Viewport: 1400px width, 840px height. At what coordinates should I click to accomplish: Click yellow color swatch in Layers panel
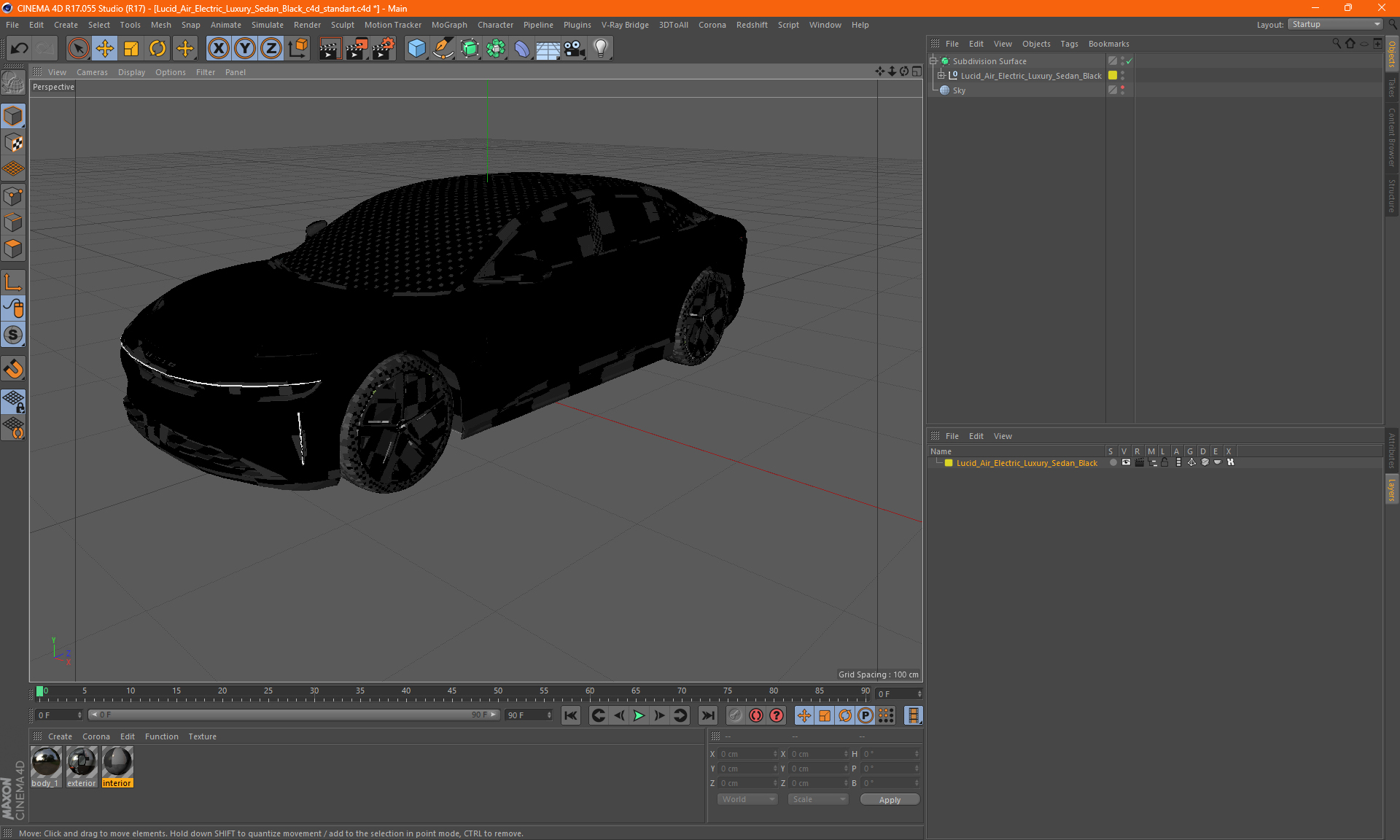pos(949,463)
